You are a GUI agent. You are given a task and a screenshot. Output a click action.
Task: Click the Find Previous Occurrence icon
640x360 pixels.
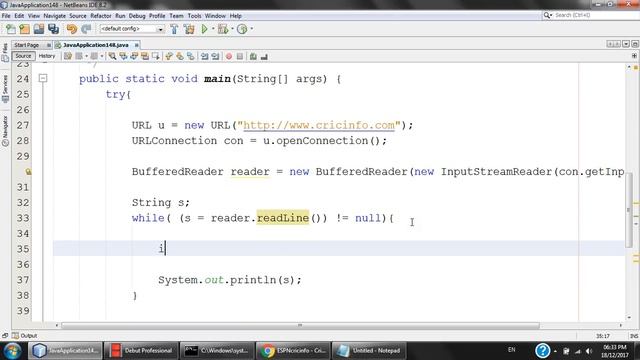click(x=123, y=56)
